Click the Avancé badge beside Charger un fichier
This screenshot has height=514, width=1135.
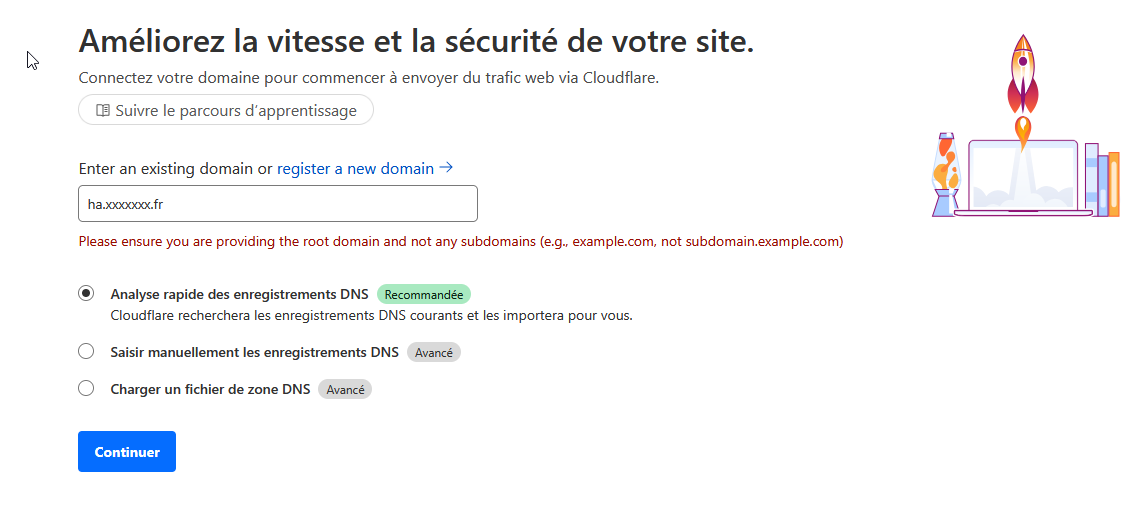coord(345,389)
